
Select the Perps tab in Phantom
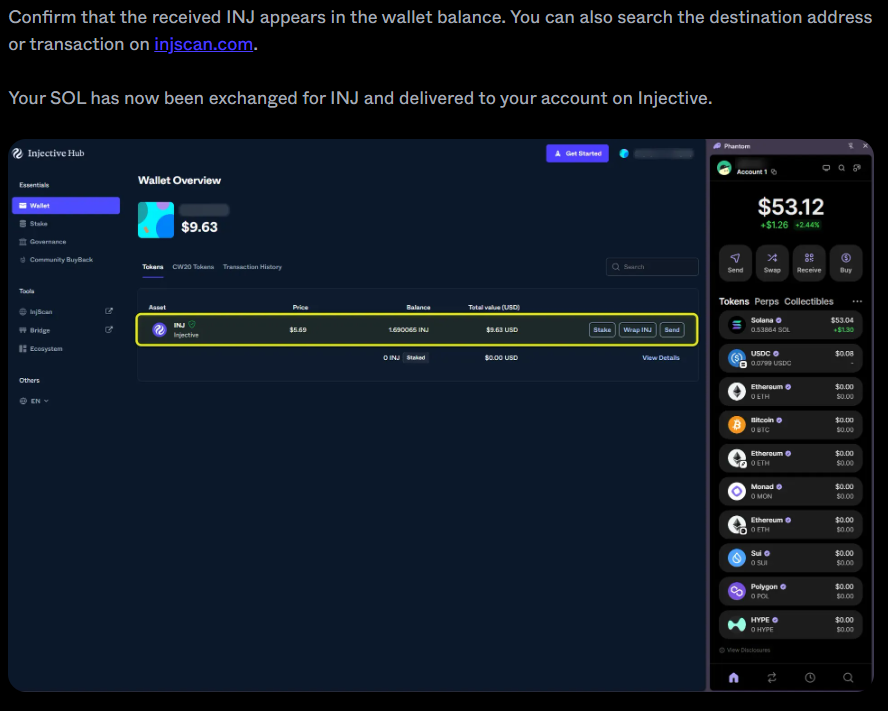[x=766, y=301]
